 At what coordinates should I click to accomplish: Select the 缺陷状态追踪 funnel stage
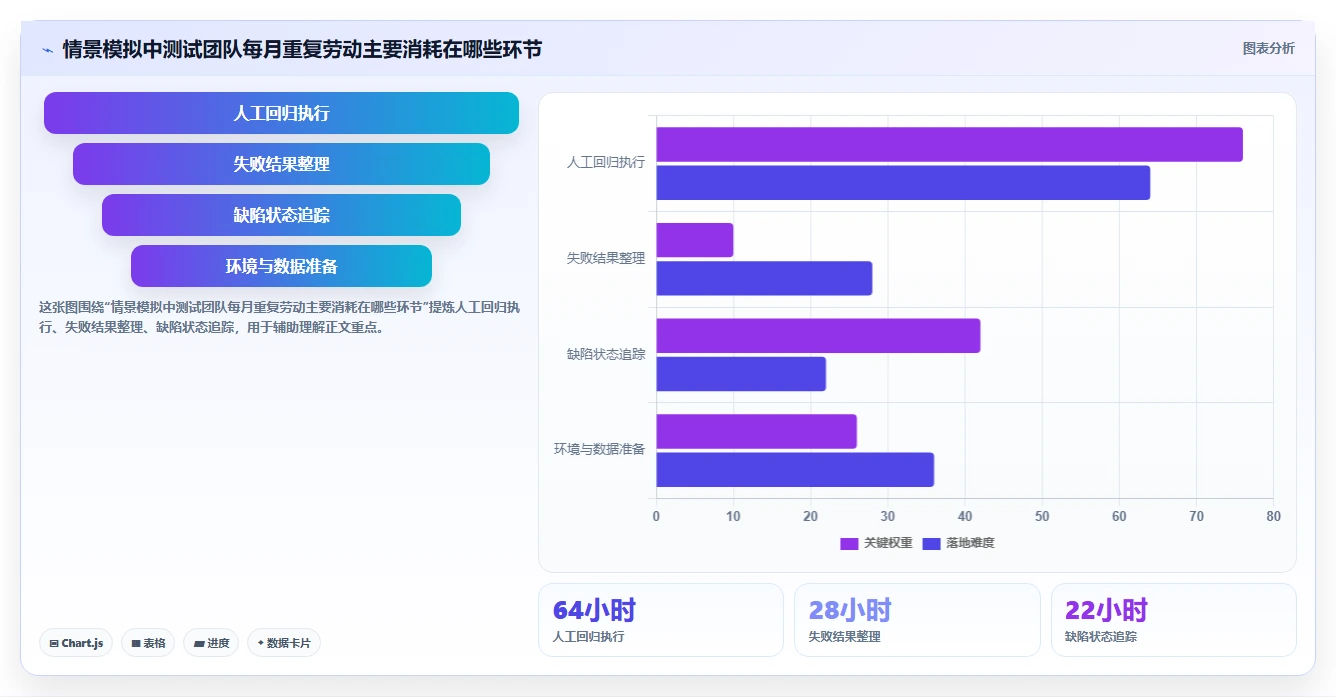pos(281,215)
